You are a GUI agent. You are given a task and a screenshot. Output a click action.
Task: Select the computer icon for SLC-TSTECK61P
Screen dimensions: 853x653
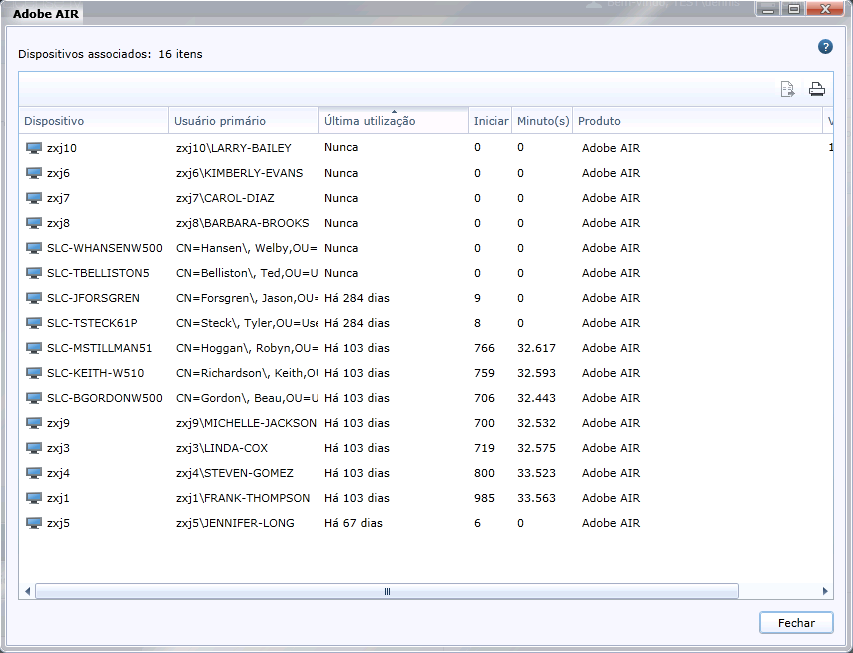click(x=34, y=323)
